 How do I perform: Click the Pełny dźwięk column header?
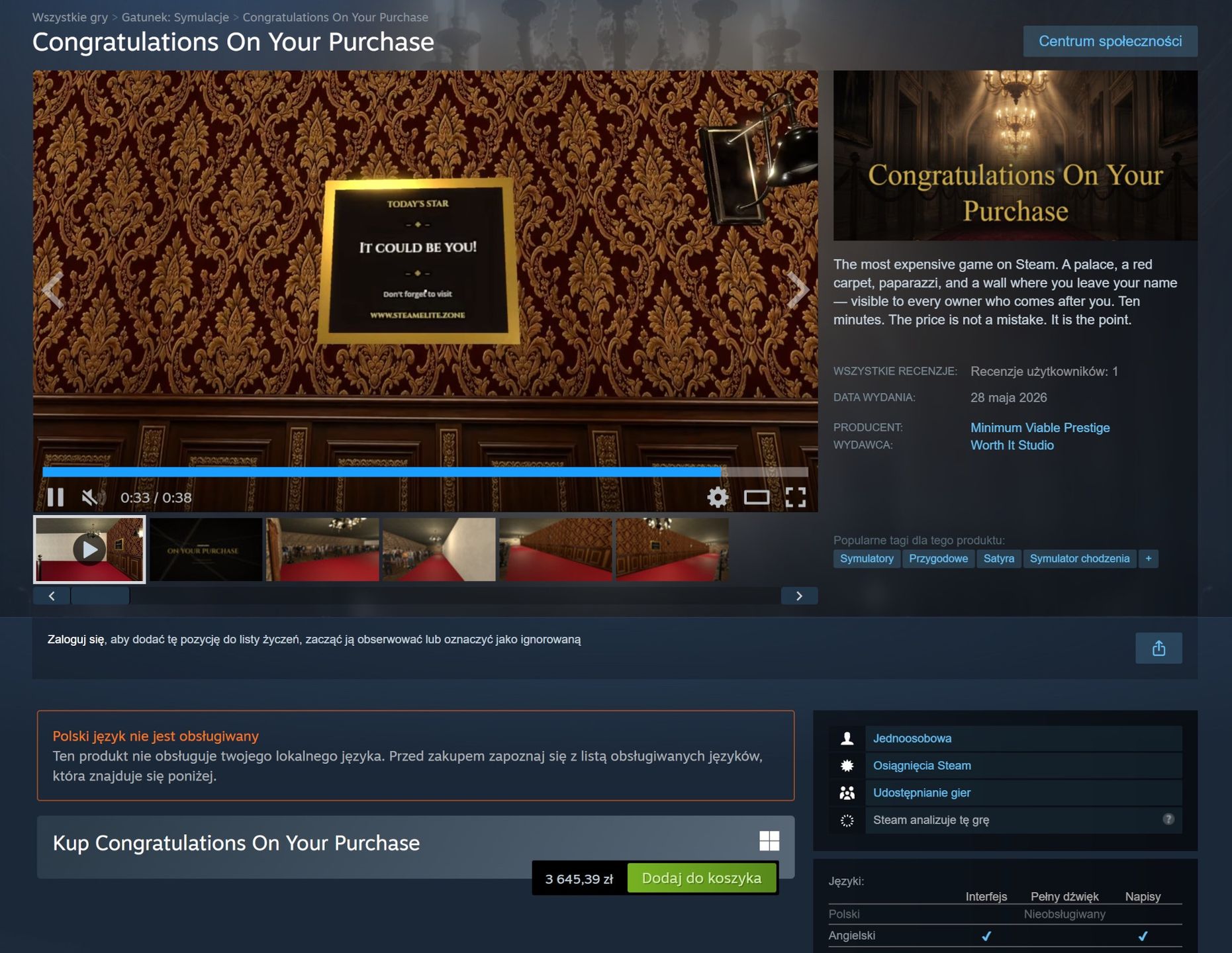pyautogui.click(x=1065, y=897)
